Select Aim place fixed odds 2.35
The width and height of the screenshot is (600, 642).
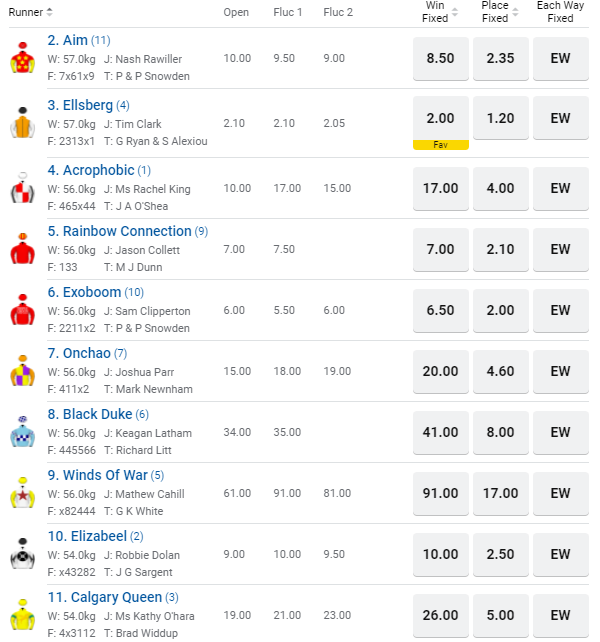tap(500, 58)
